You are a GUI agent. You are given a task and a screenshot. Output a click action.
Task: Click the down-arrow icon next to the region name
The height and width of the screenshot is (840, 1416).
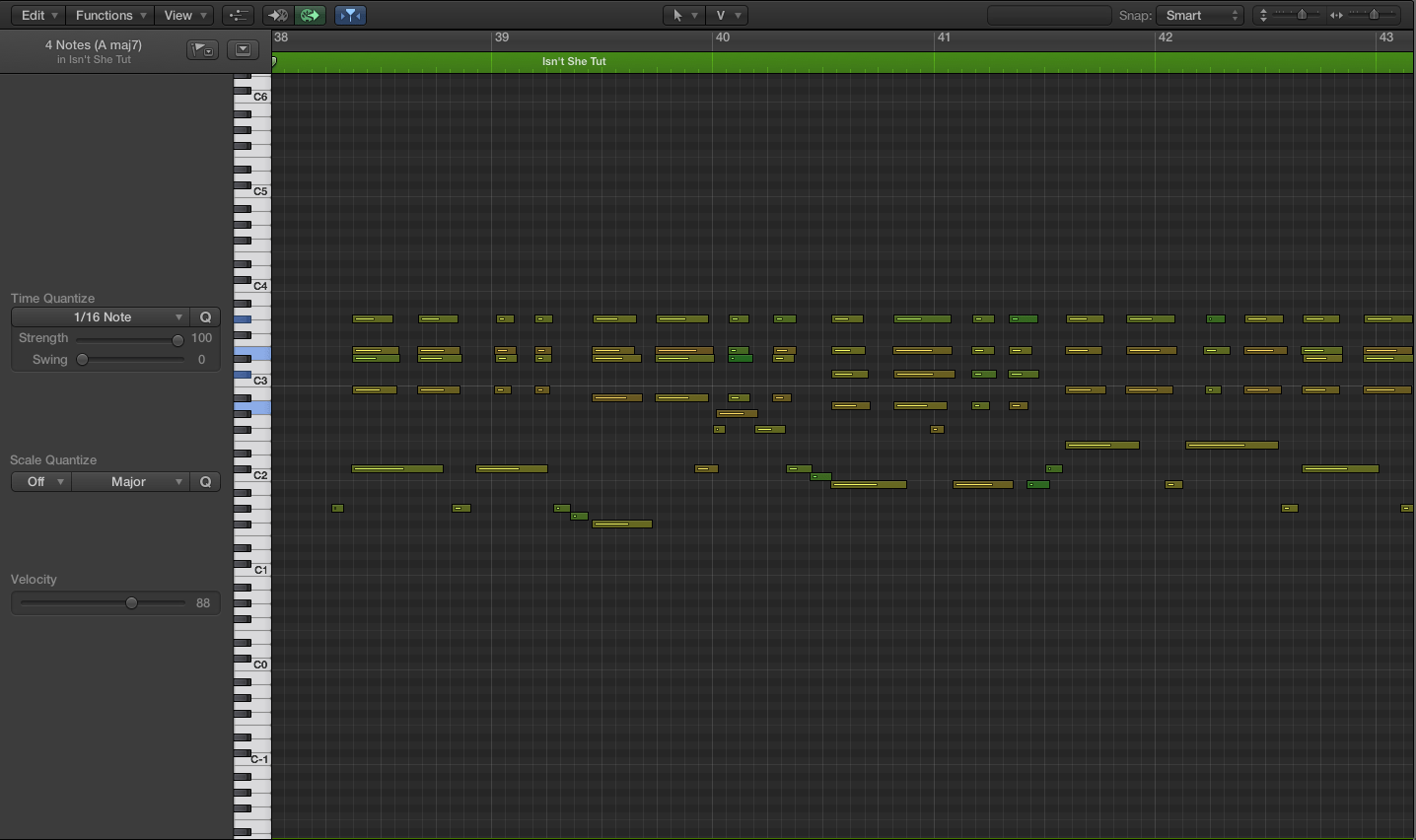243,48
